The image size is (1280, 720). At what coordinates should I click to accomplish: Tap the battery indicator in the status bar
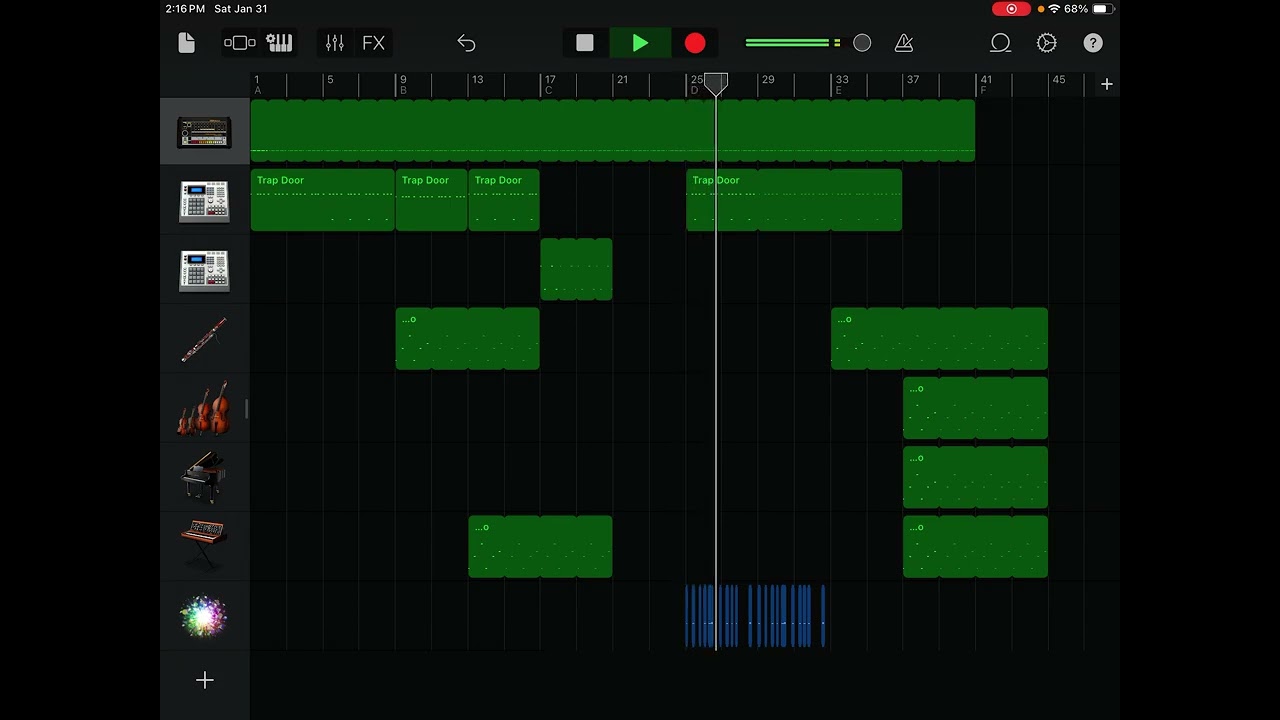point(1102,9)
